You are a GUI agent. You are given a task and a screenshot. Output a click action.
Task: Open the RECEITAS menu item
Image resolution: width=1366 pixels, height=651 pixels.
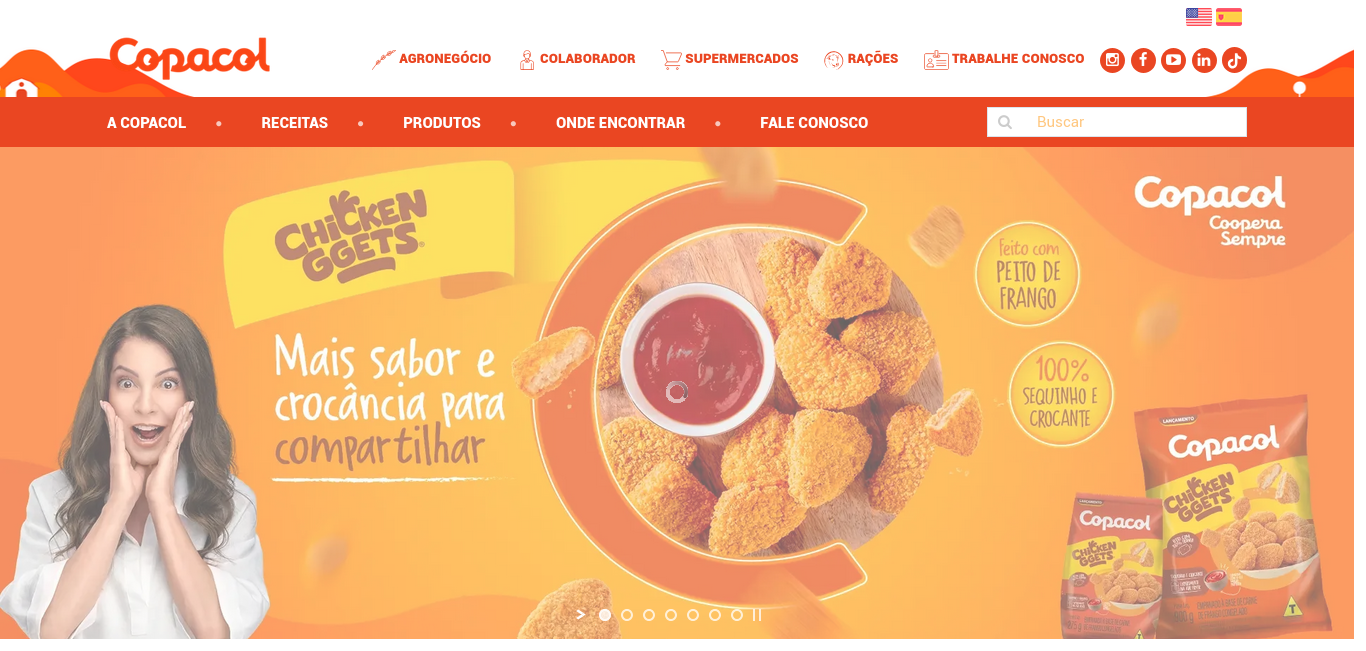coord(295,123)
